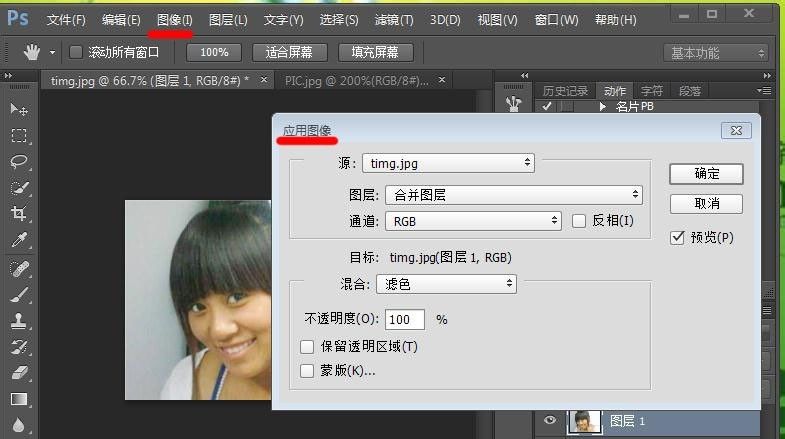Viewport: 785px width, 439px height.
Task: Select the Gradient tool
Action: (18, 399)
